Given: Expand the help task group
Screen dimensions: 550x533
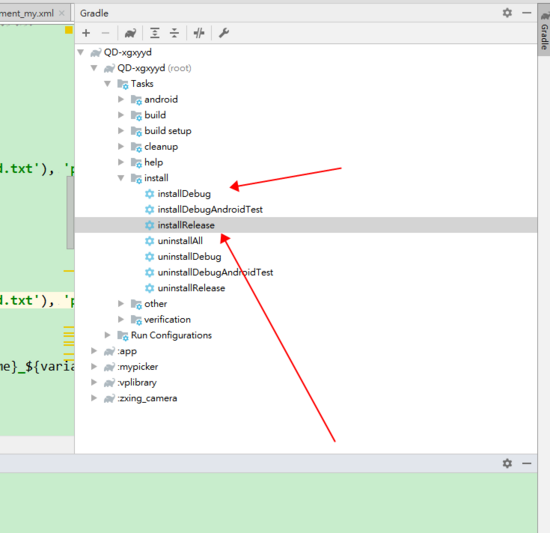Looking at the screenshot, I should [x=121, y=162].
